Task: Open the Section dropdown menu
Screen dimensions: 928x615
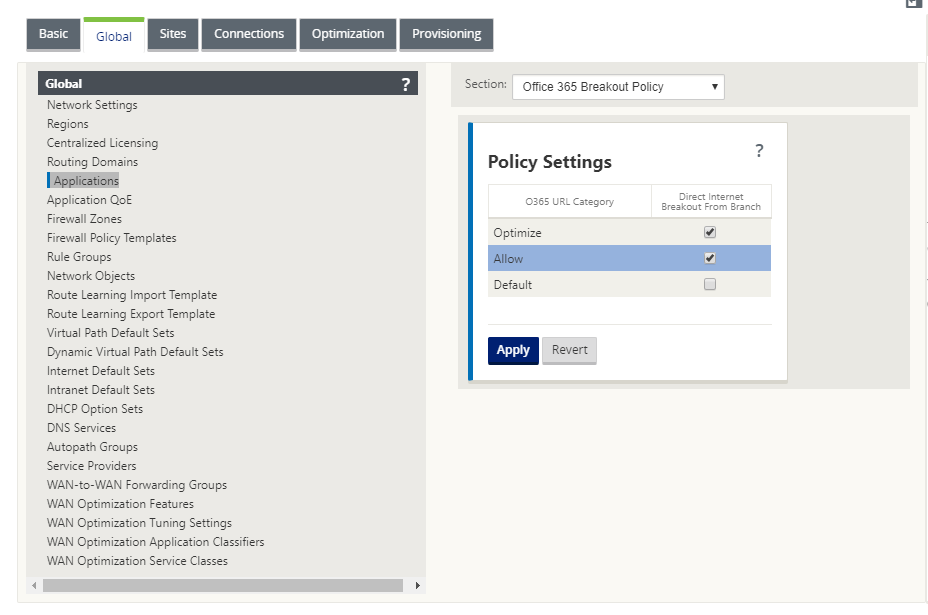Action: tap(618, 87)
